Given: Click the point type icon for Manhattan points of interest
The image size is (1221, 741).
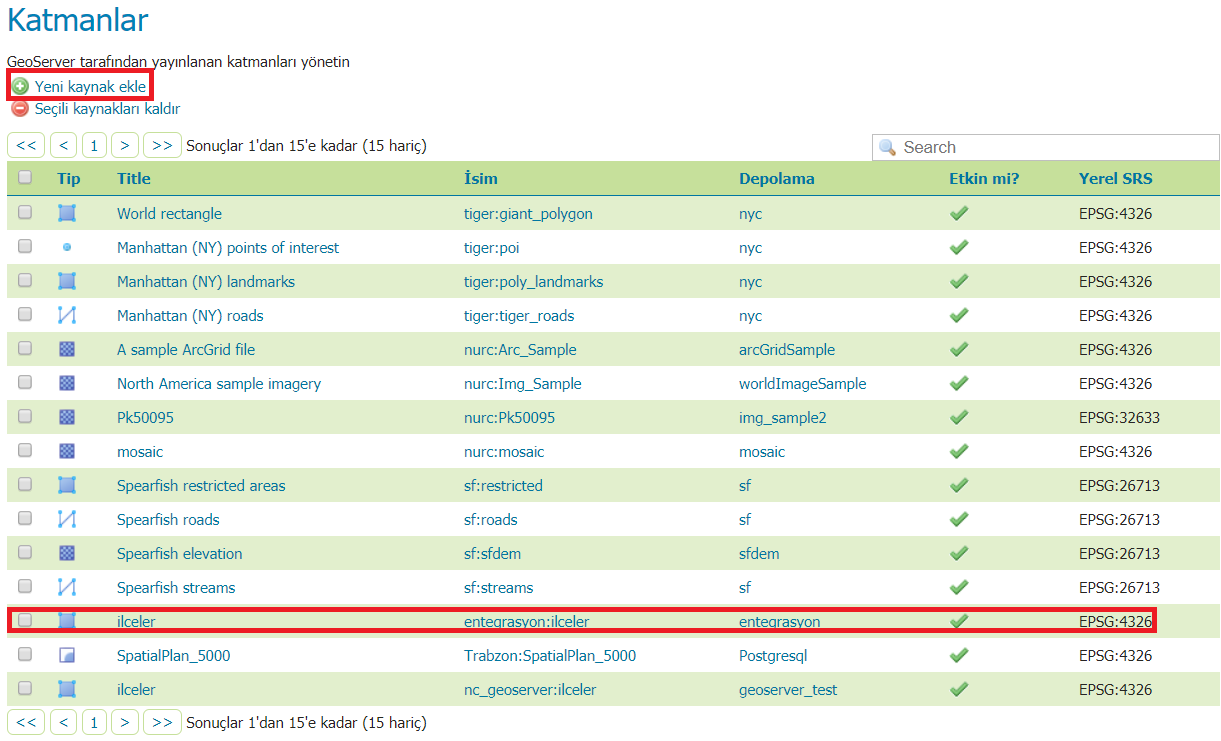Looking at the screenshot, I should pos(67,247).
